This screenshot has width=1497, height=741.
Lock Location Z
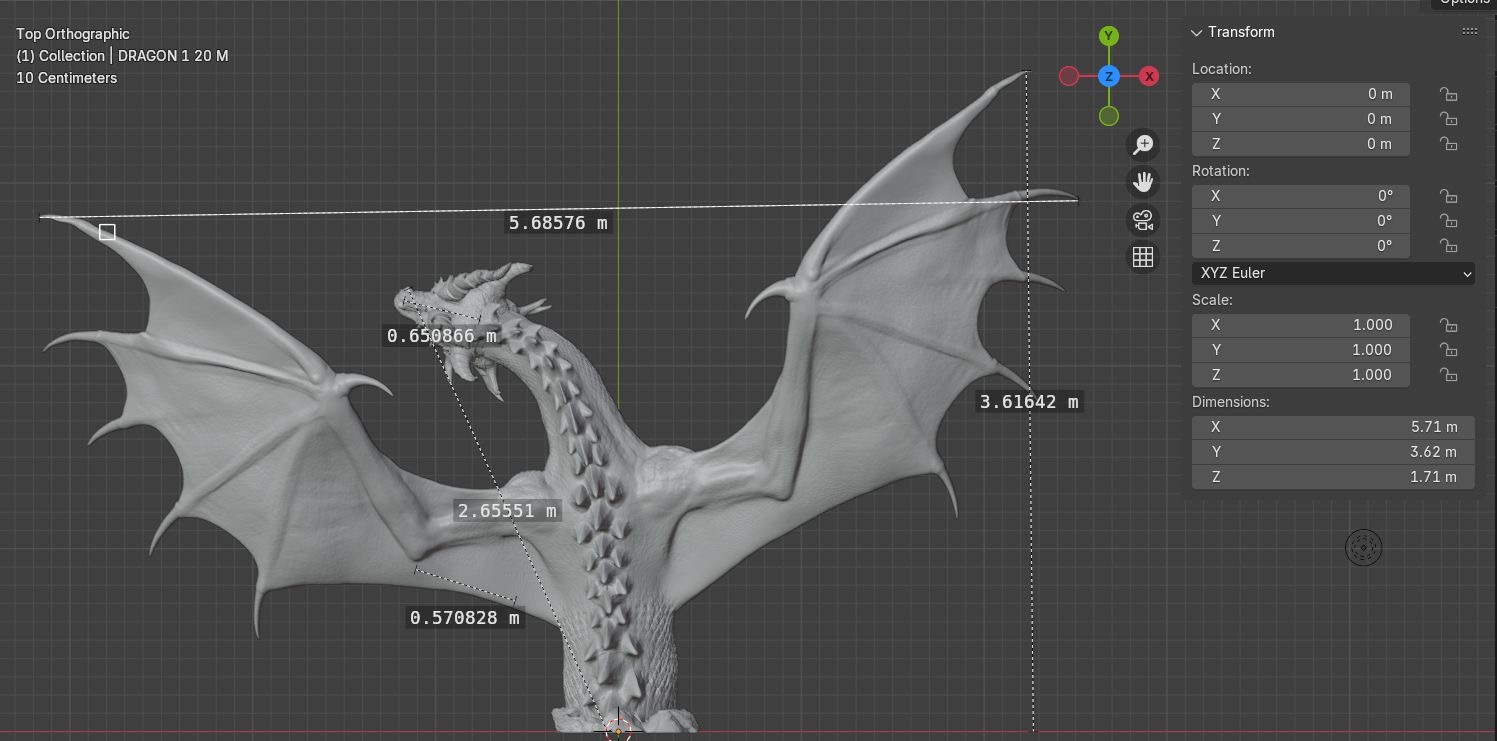[1448, 144]
